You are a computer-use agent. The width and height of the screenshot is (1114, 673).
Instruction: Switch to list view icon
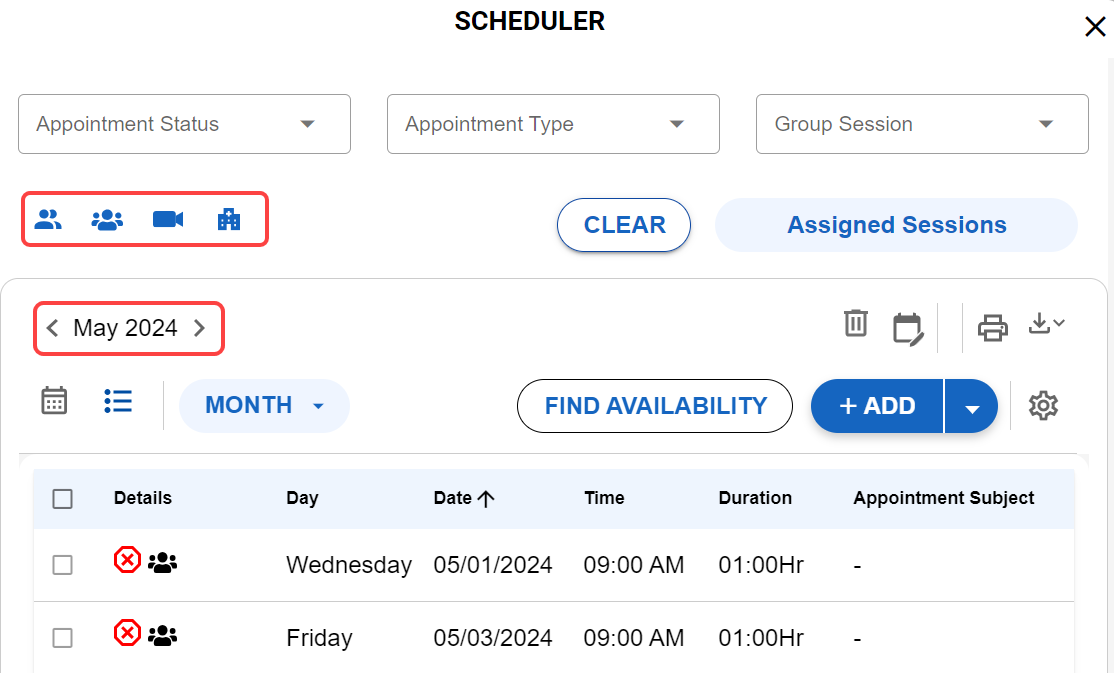pyautogui.click(x=118, y=401)
